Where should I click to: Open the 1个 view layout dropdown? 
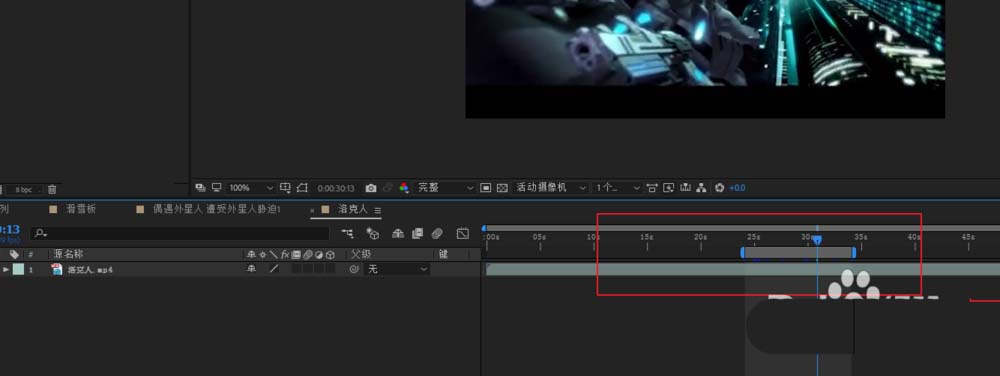[x=617, y=188]
